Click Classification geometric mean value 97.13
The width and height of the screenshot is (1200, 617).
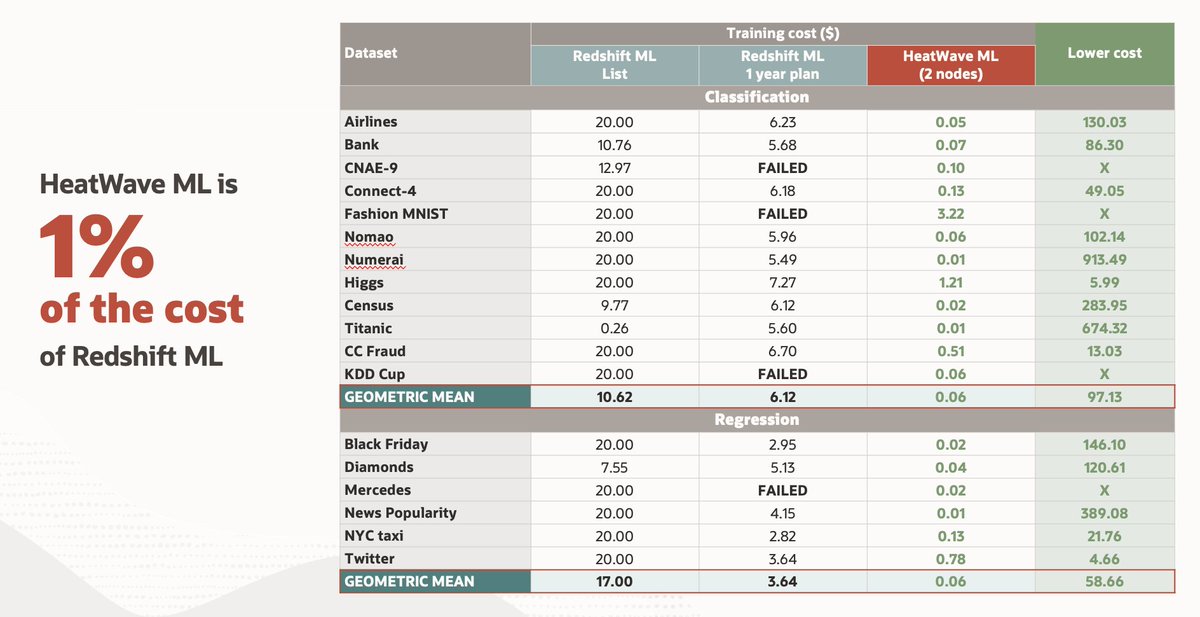point(1104,397)
